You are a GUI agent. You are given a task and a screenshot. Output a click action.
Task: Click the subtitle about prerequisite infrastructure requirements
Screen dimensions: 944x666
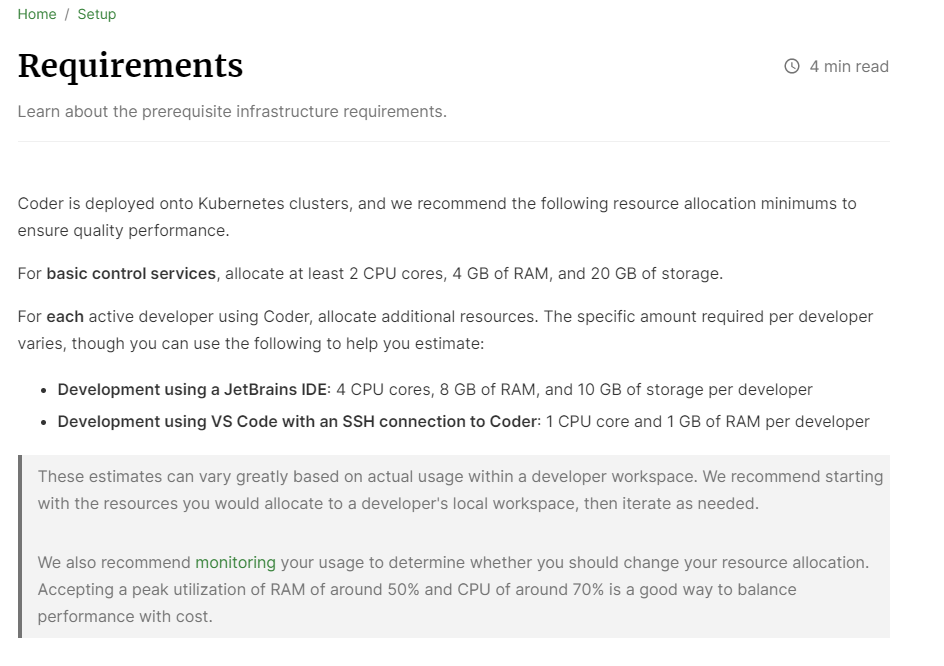[232, 111]
